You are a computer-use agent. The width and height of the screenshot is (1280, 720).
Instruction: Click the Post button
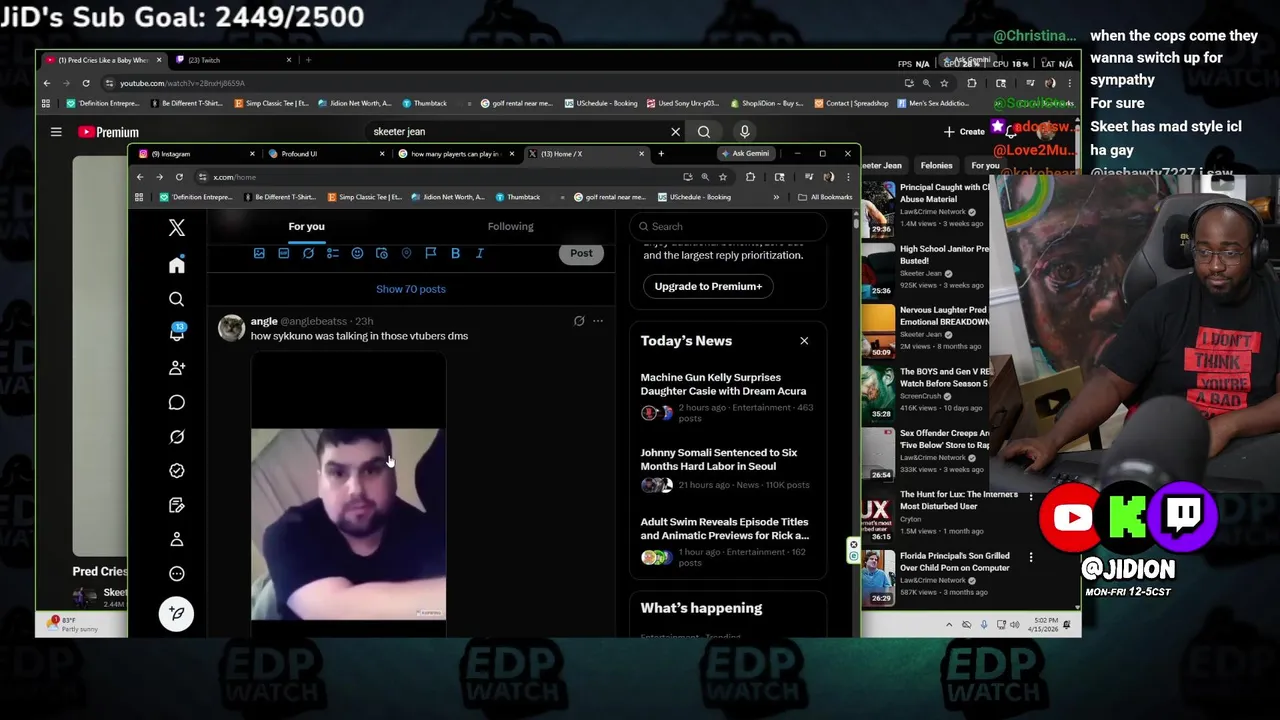click(x=581, y=253)
